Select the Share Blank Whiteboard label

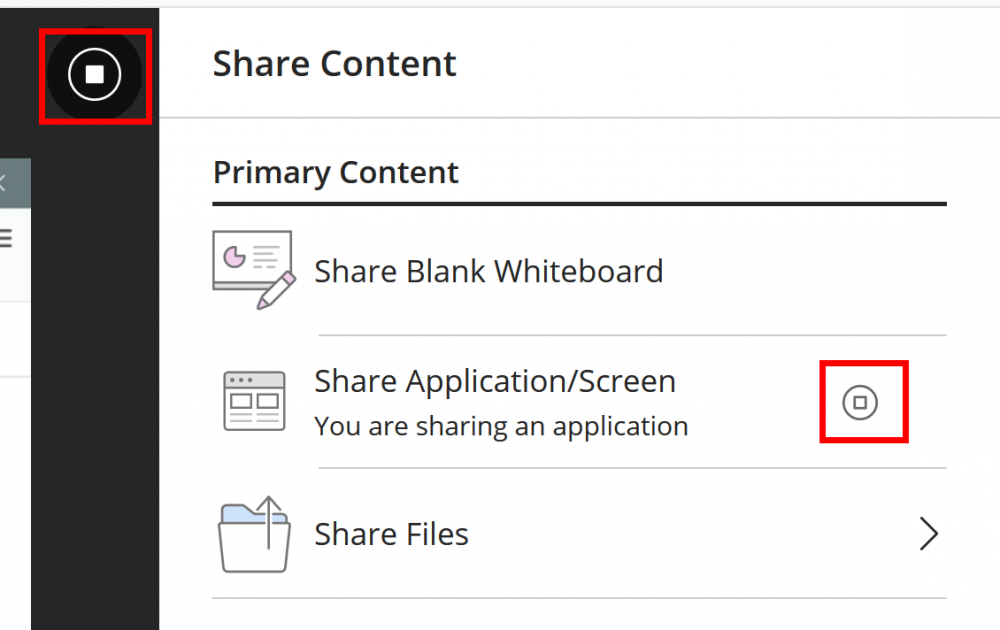coord(488,271)
